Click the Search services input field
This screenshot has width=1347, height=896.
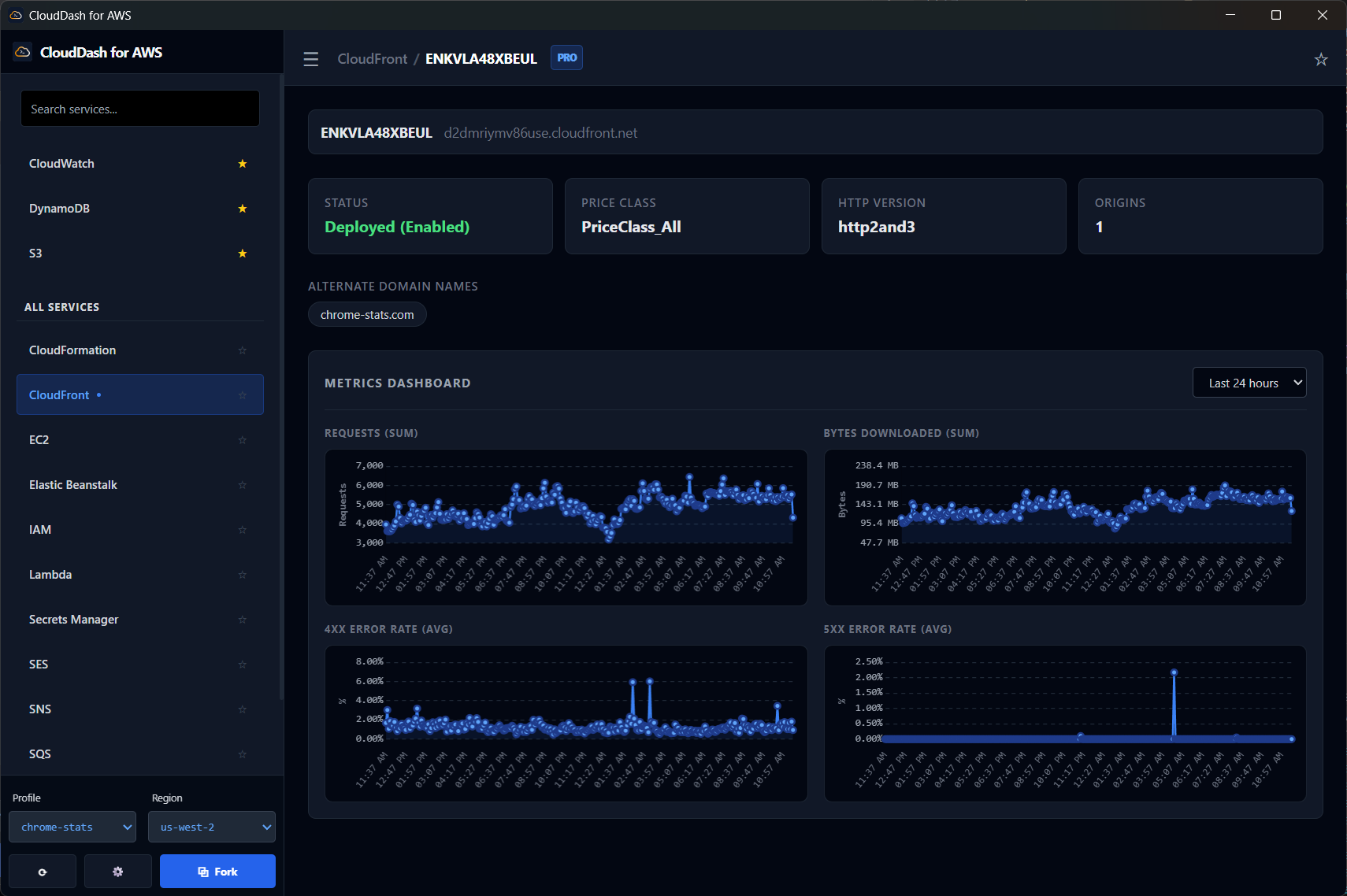click(x=139, y=108)
